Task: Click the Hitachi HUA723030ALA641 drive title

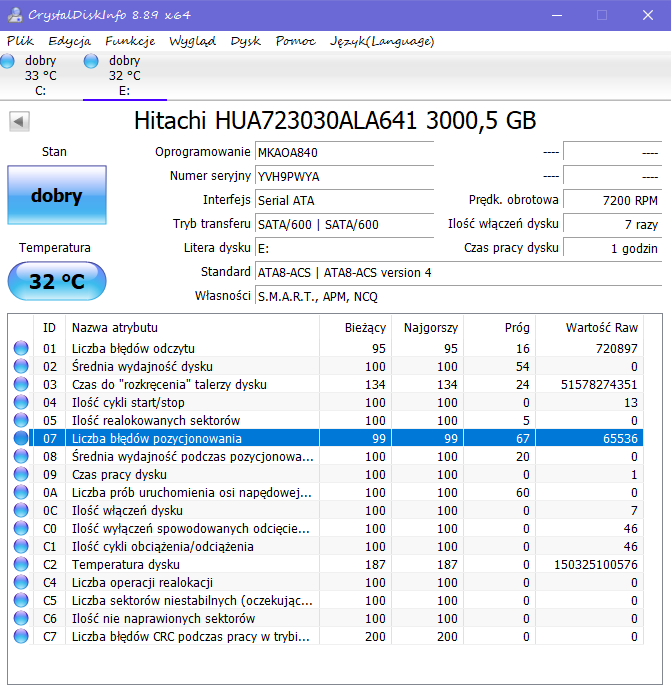Action: coord(335,120)
